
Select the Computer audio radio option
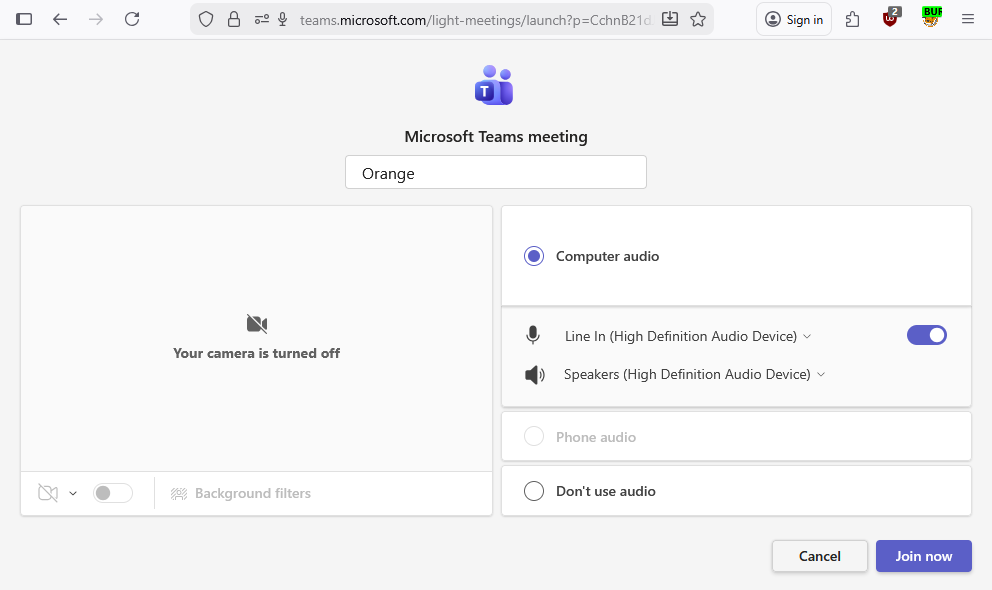(x=534, y=256)
